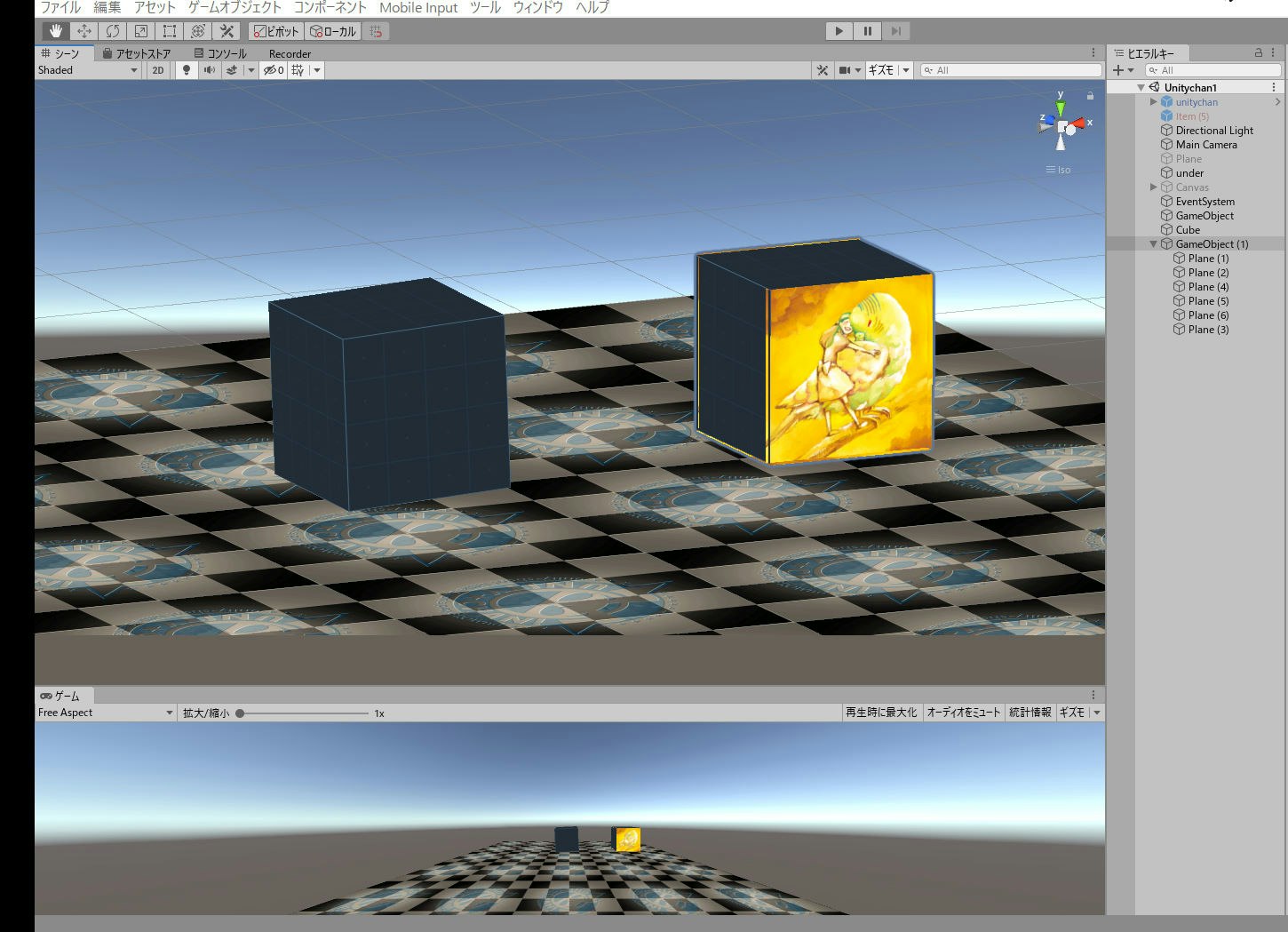1288x932 pixels.
Task: Click the orientation gizmo X axis cone
Action: pos(1078,123)
